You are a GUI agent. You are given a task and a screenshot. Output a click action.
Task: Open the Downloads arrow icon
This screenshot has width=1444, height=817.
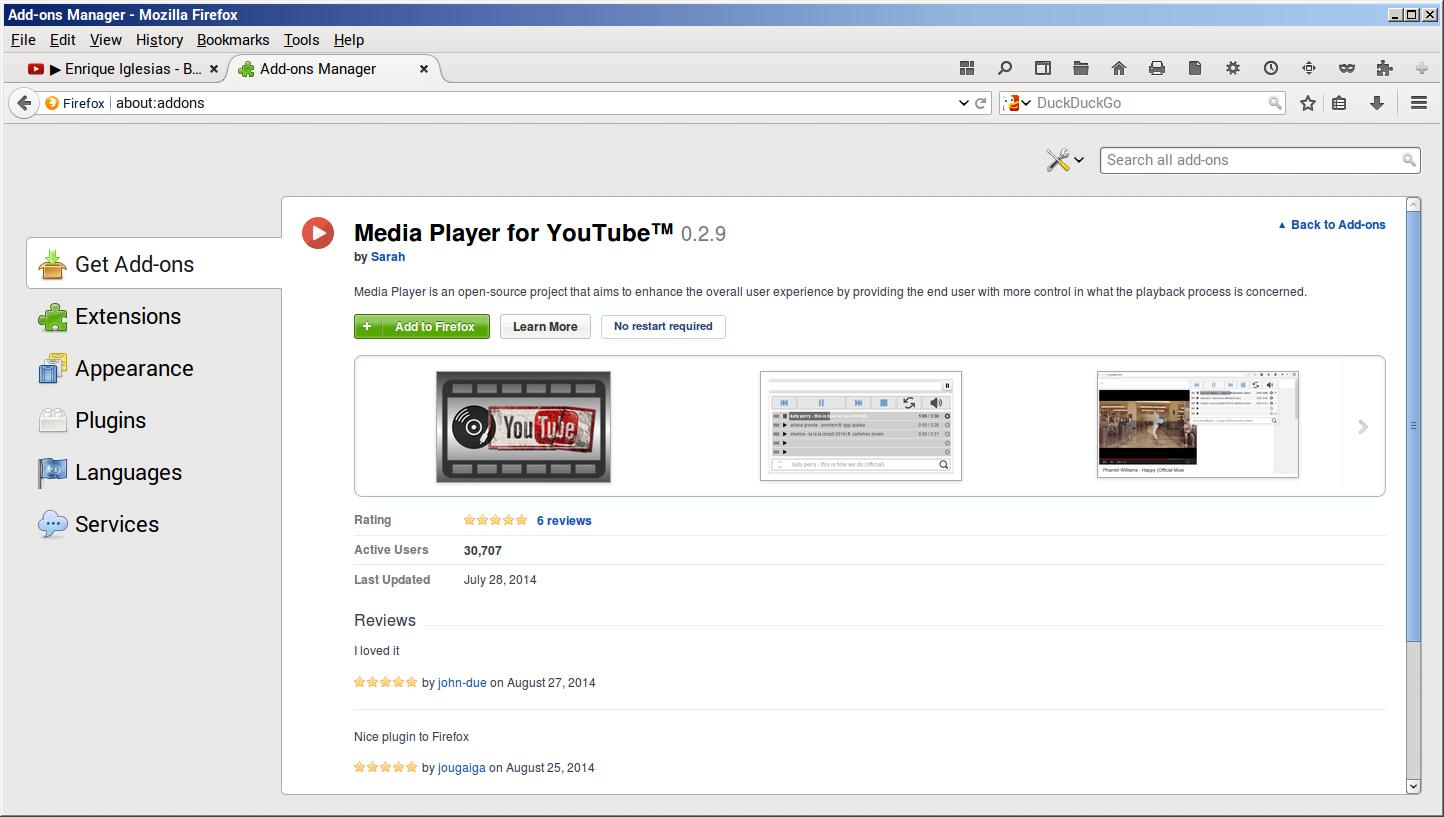click(x=1377, y=103)
